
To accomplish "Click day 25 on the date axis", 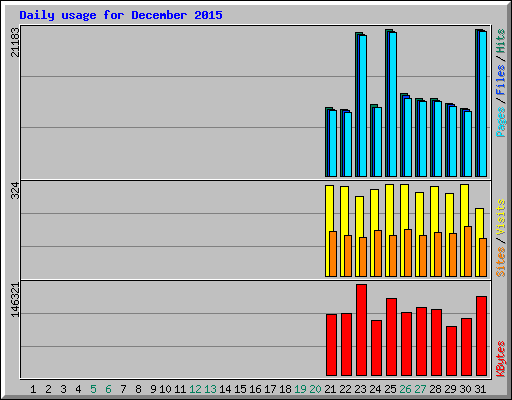I will tap(390, 389).
